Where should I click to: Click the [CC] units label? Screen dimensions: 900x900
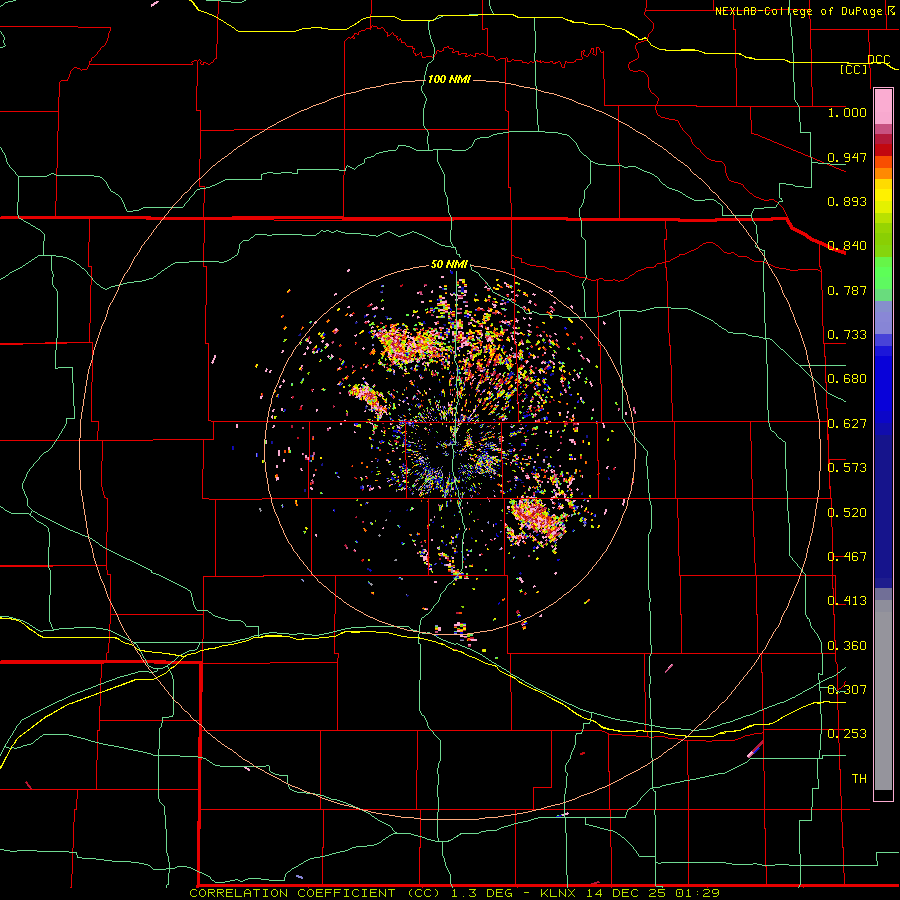(854, 69)
